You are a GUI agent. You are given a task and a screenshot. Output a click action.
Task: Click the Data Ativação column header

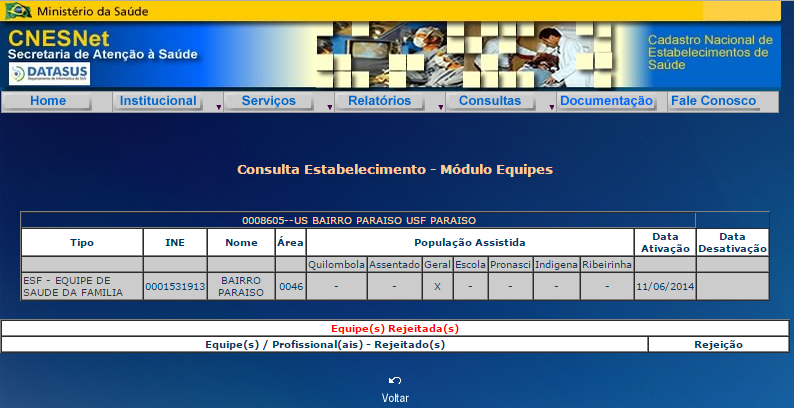[665, 242]
